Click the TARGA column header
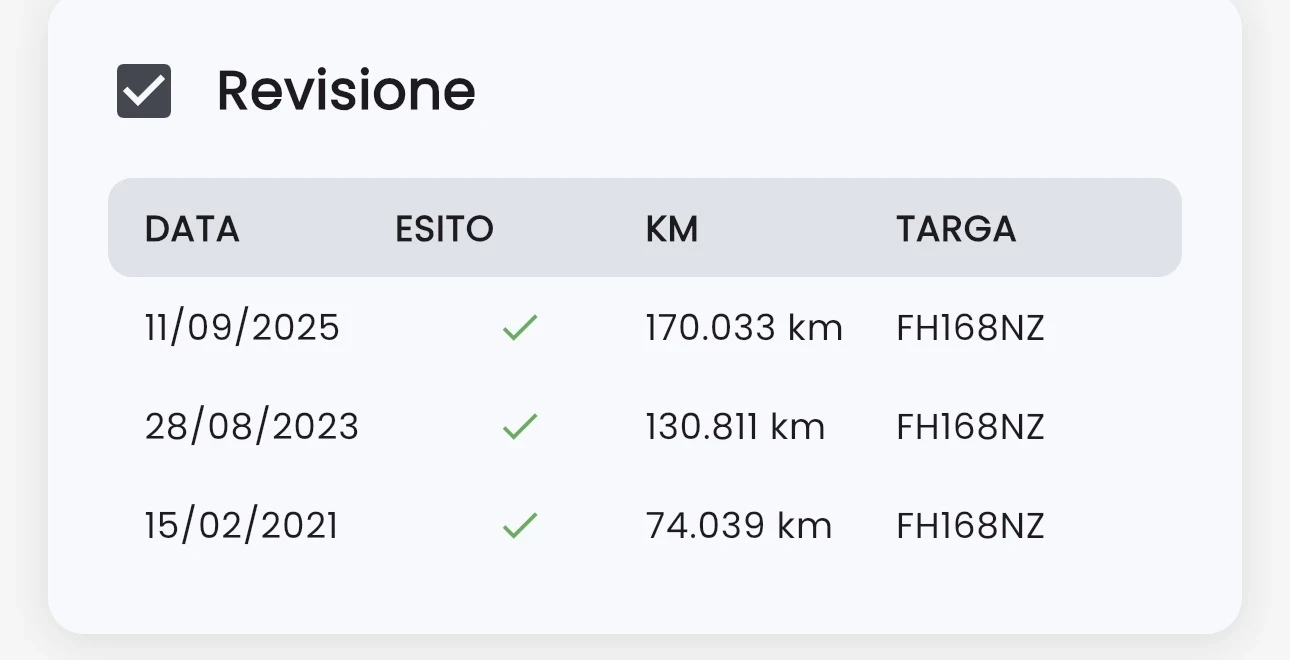Screen dimensions: 1290x660 point(956,229)
